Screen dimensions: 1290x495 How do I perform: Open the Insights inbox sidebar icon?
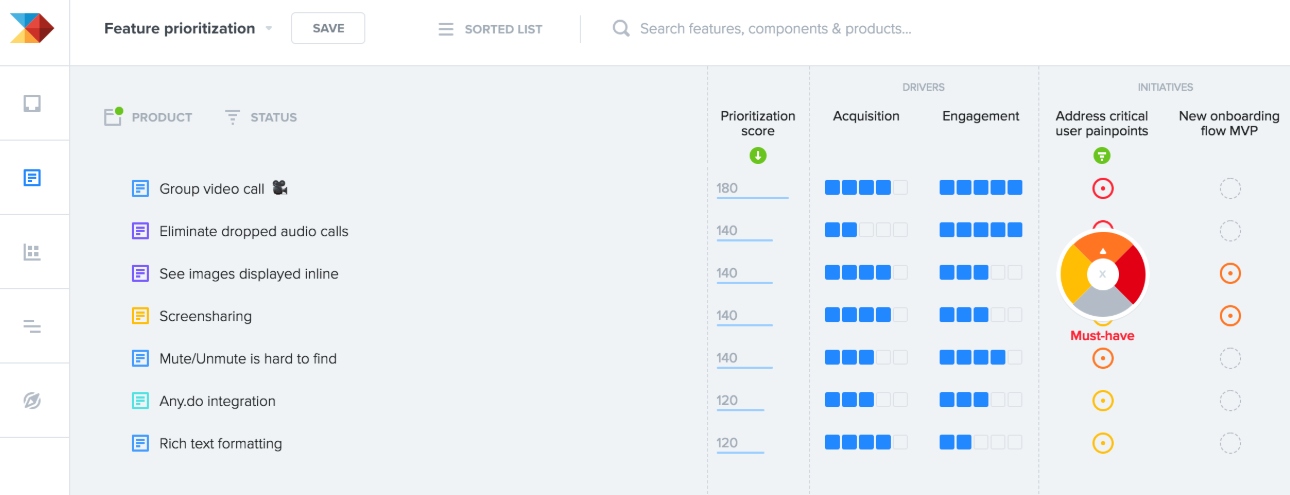[x=32, y=103]
